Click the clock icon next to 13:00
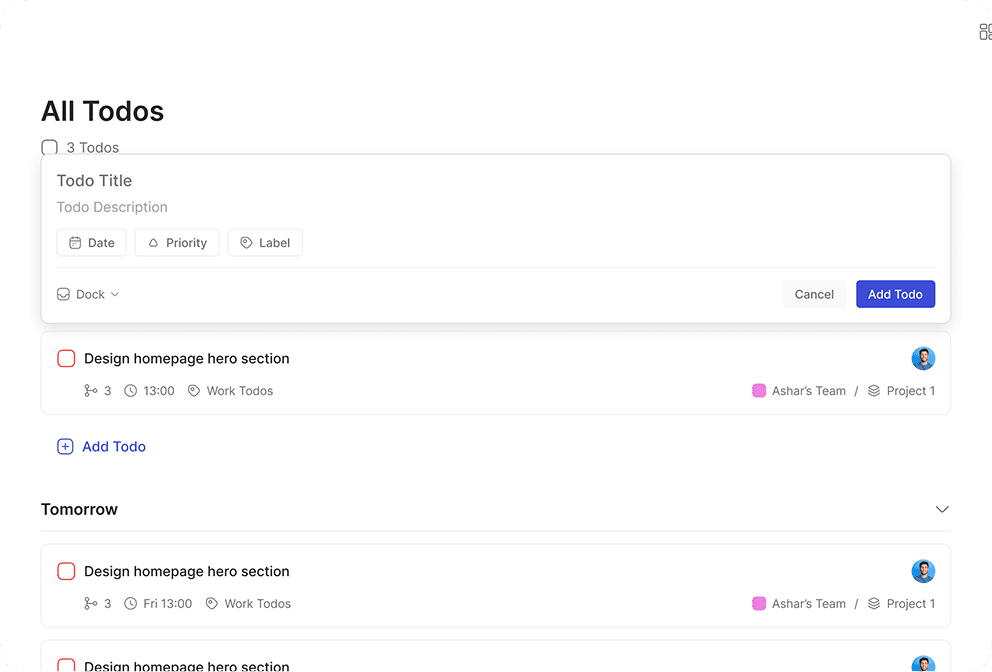The image size is (992, 672). (130, 391)
